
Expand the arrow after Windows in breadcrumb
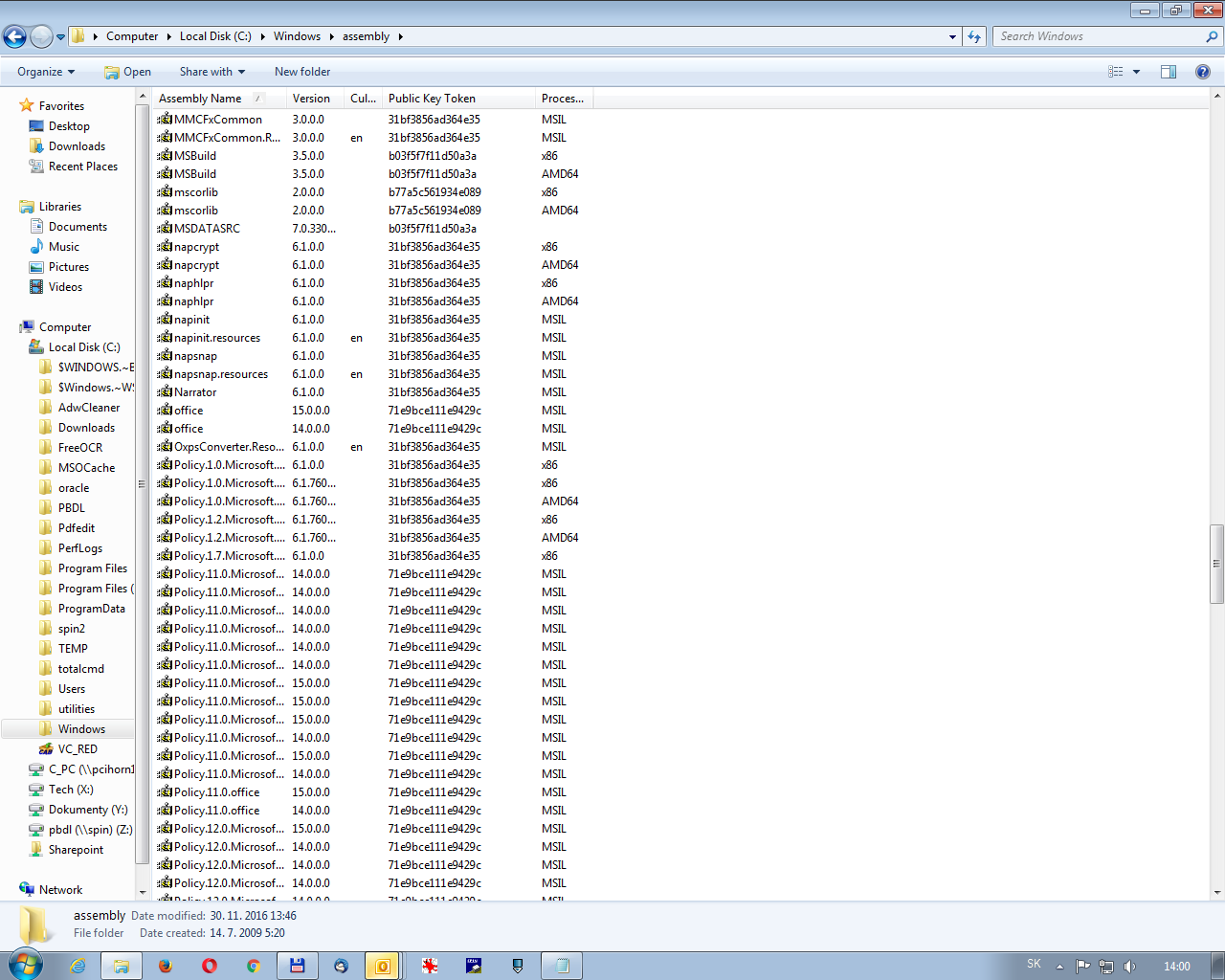point(331,36)
